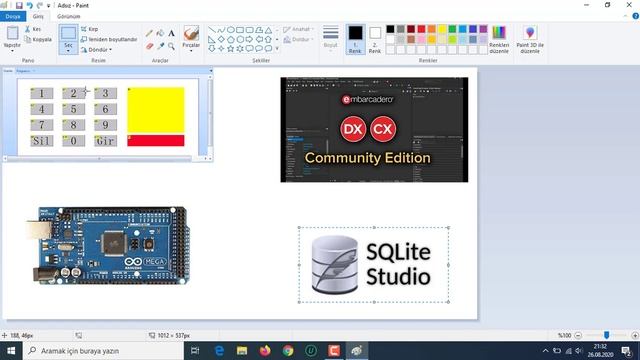The height and width of the screenshot is (360, 640).
Task: Open Customize Quick Access Toolbar arrow
Action: [x=49, y=6]
